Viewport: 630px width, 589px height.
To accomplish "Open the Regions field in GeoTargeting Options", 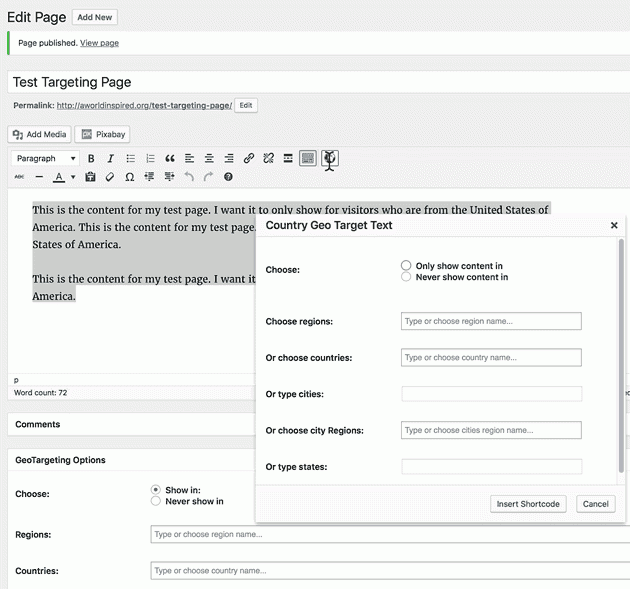I will tap(390, 534).
